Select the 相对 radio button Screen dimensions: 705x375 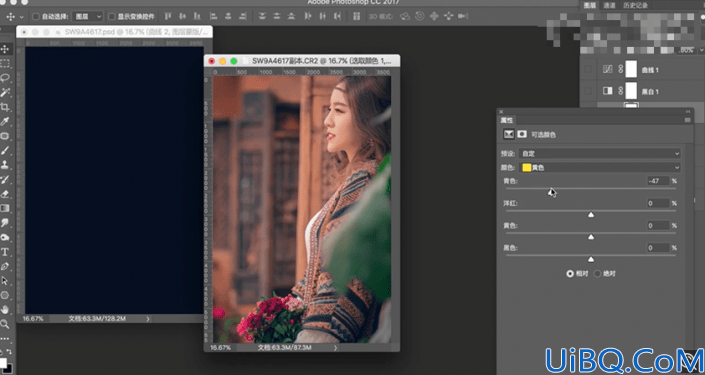point(570,273)
